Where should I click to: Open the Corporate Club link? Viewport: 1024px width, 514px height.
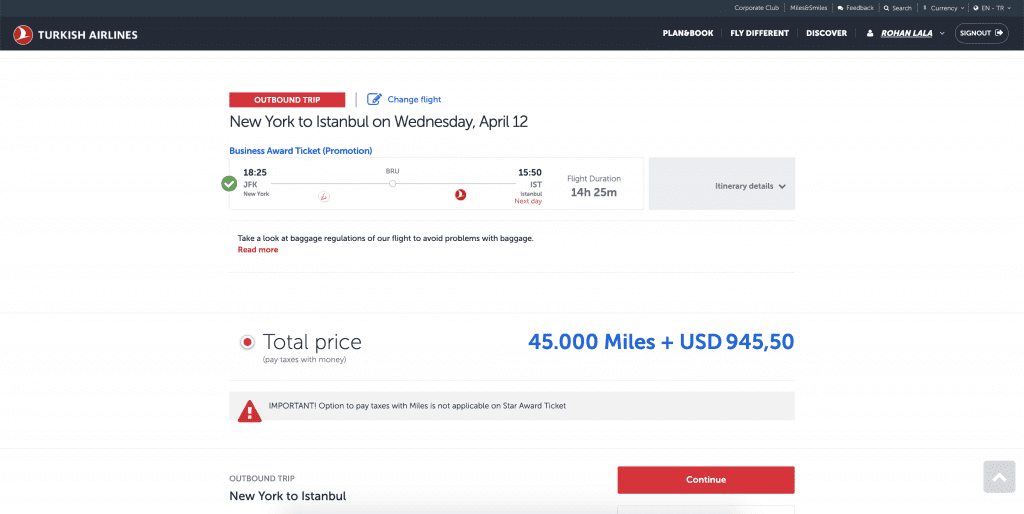pos(756,8)
